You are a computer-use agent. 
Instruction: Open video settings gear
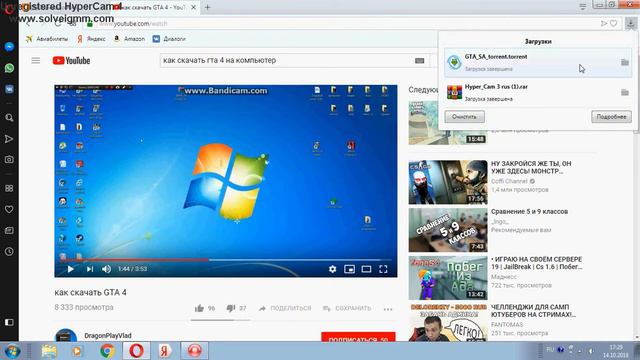333,269
